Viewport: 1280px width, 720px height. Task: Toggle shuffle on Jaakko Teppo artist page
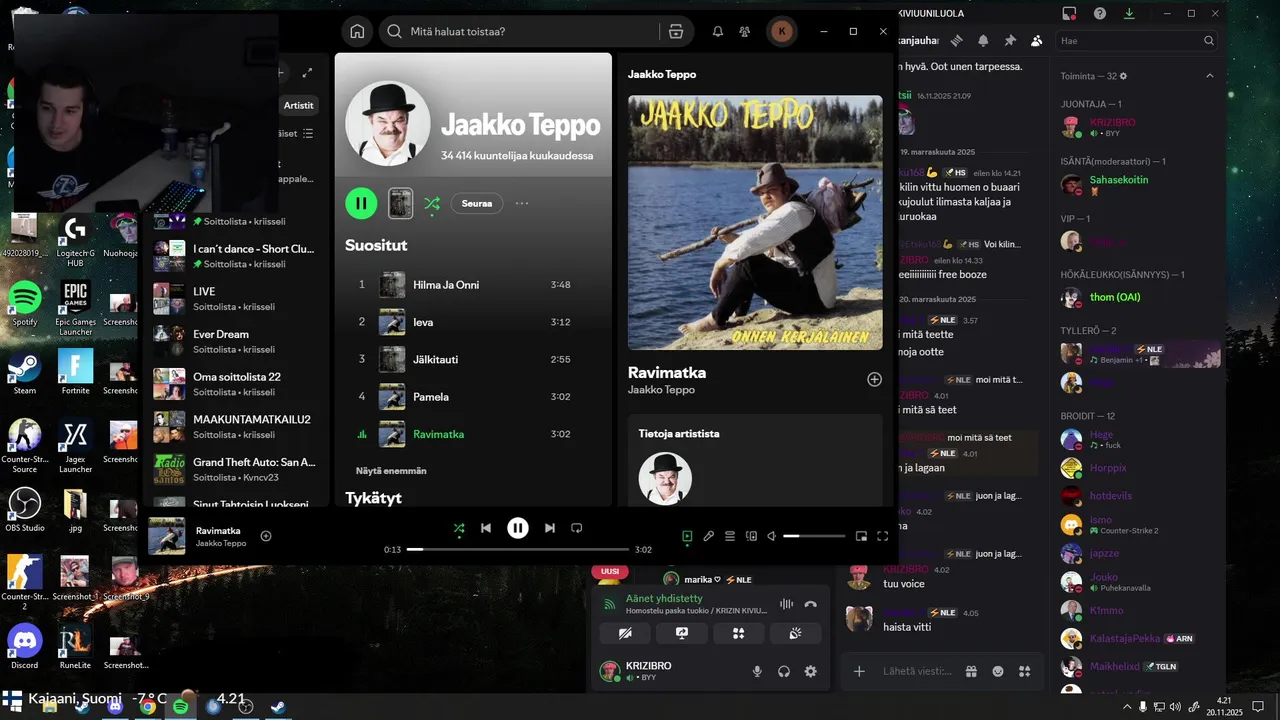point(431,203)
